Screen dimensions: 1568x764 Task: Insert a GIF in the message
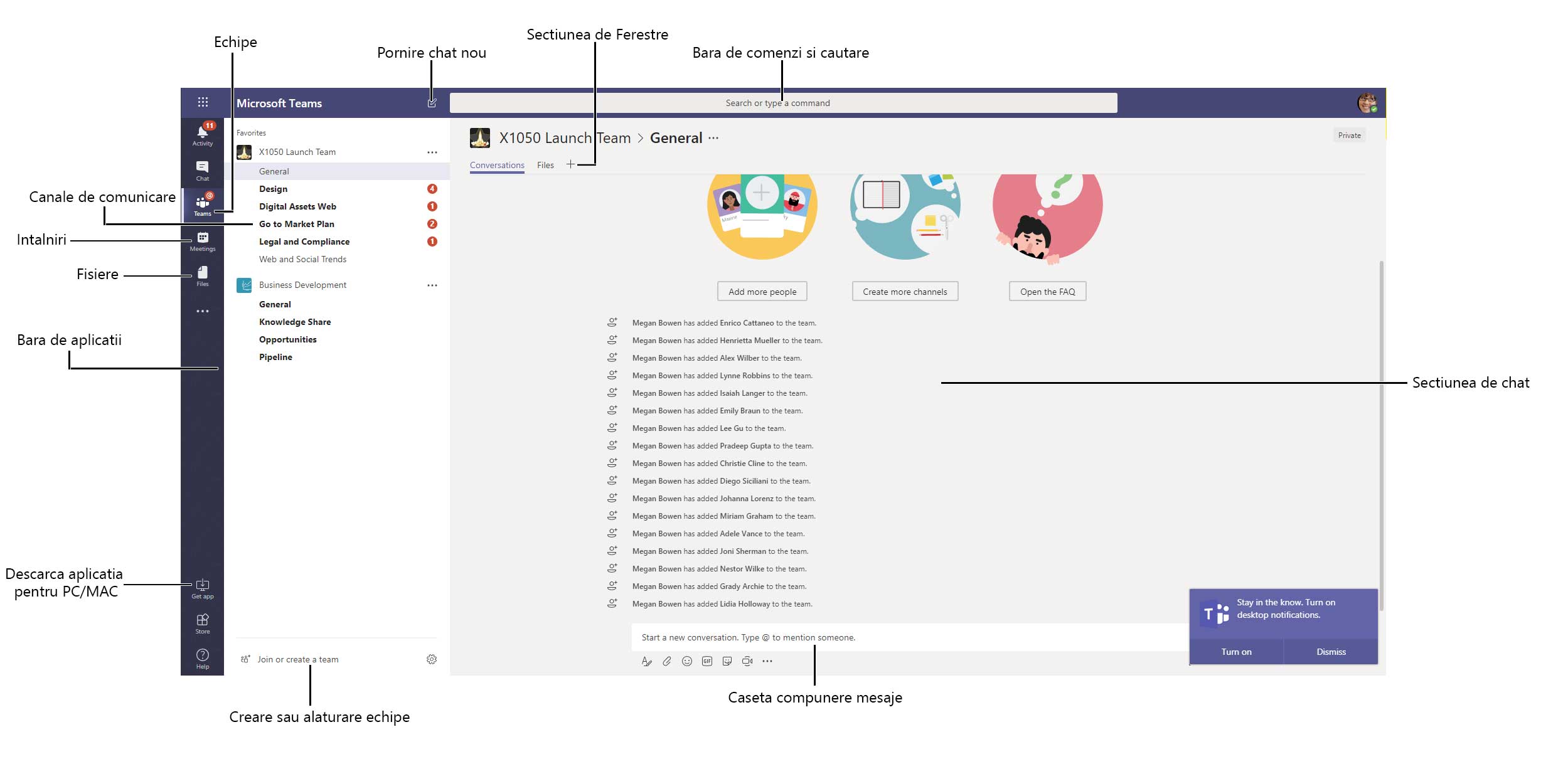707,661
